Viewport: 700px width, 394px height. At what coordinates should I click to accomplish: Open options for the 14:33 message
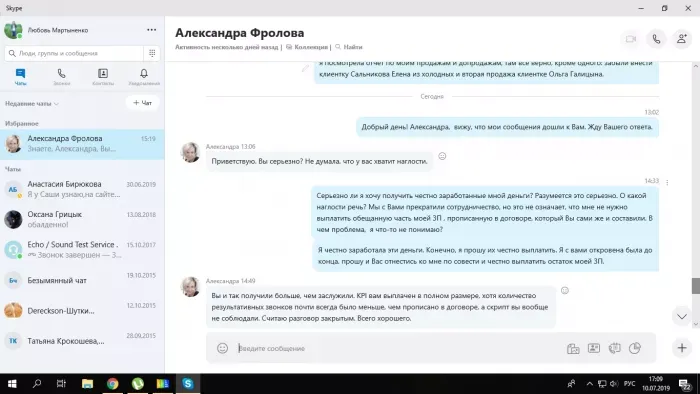click(667, 182)
